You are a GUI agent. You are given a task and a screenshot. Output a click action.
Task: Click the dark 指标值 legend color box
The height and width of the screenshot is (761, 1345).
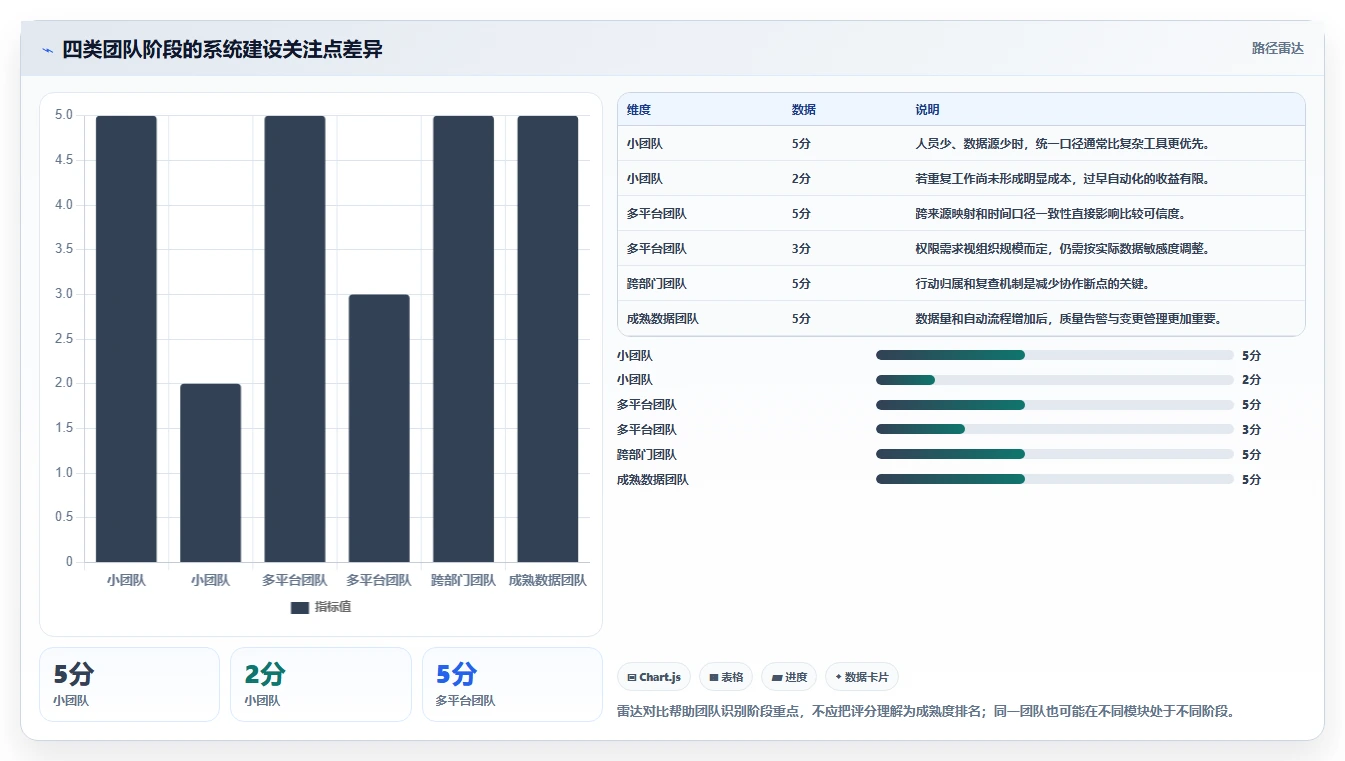300,607
